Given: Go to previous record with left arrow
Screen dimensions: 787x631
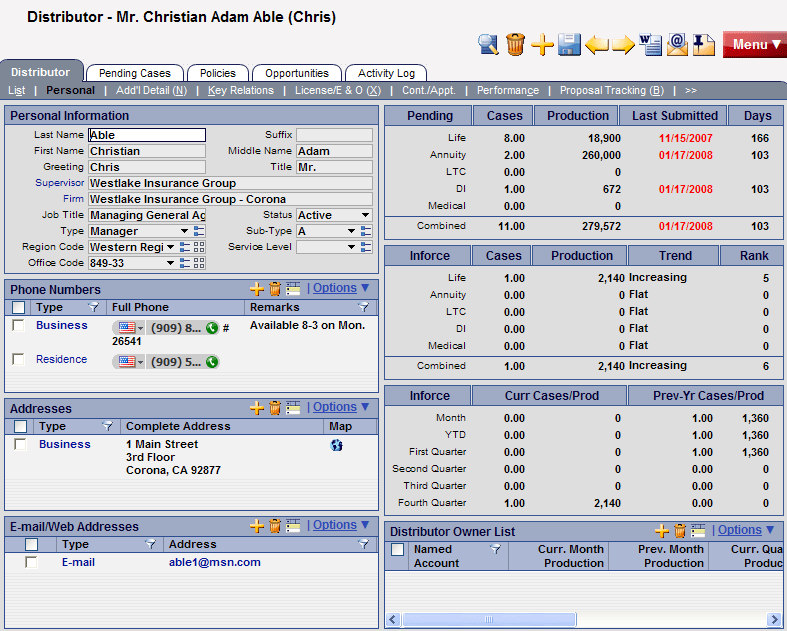Looking at the screenshot, I should coord(597,44).
